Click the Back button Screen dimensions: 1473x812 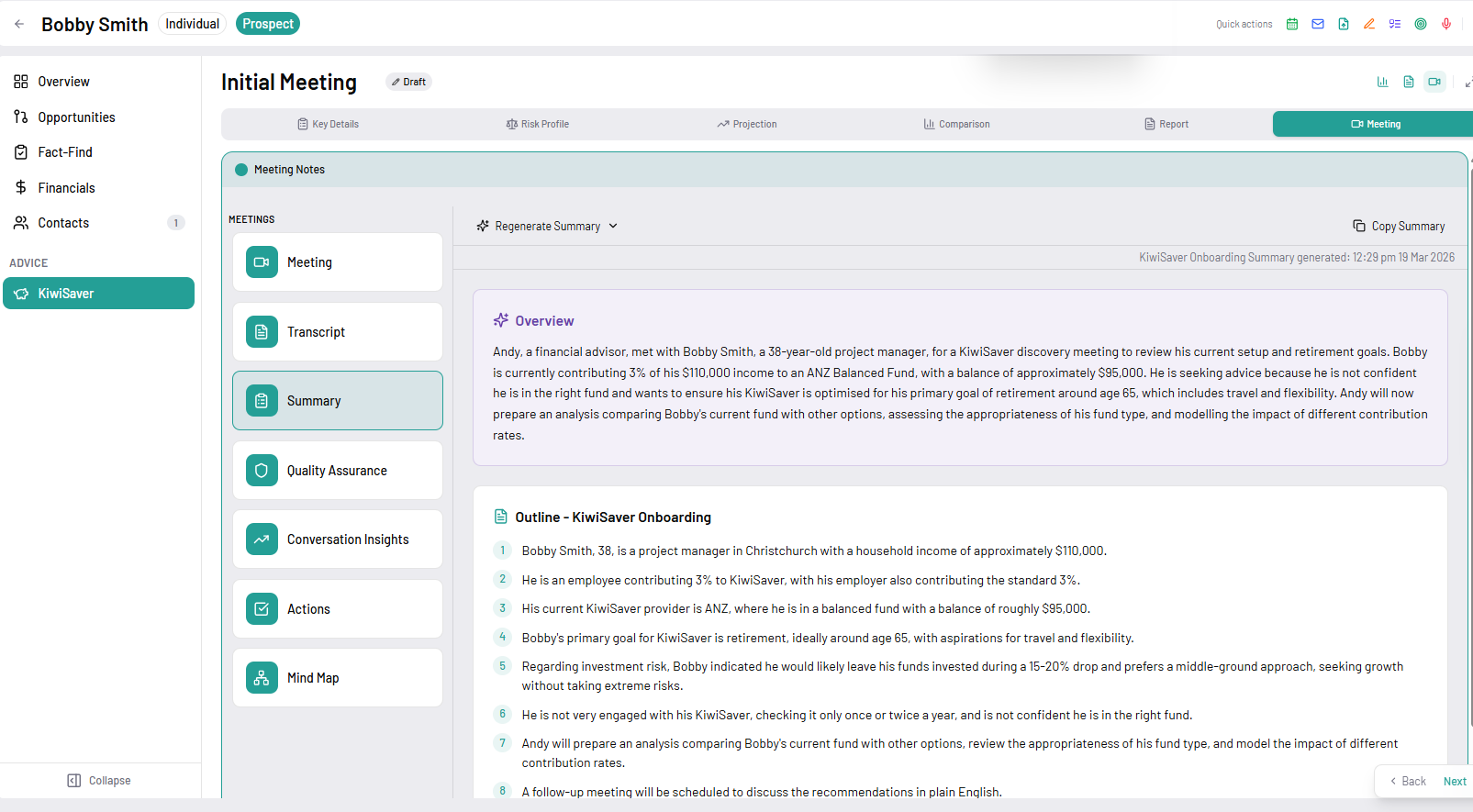(x=1408, y=782)
